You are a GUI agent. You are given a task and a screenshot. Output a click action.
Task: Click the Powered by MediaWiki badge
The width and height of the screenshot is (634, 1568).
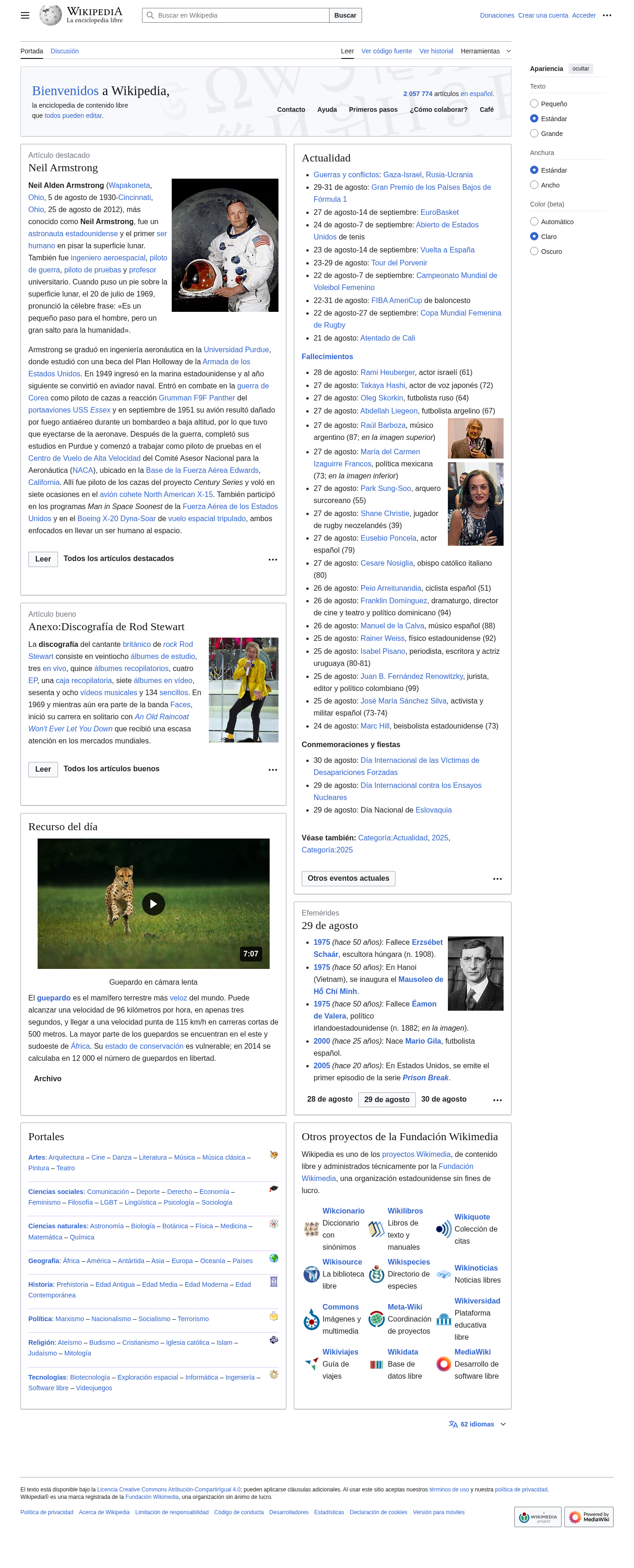pyautogui.click(x=589, y=1517)
